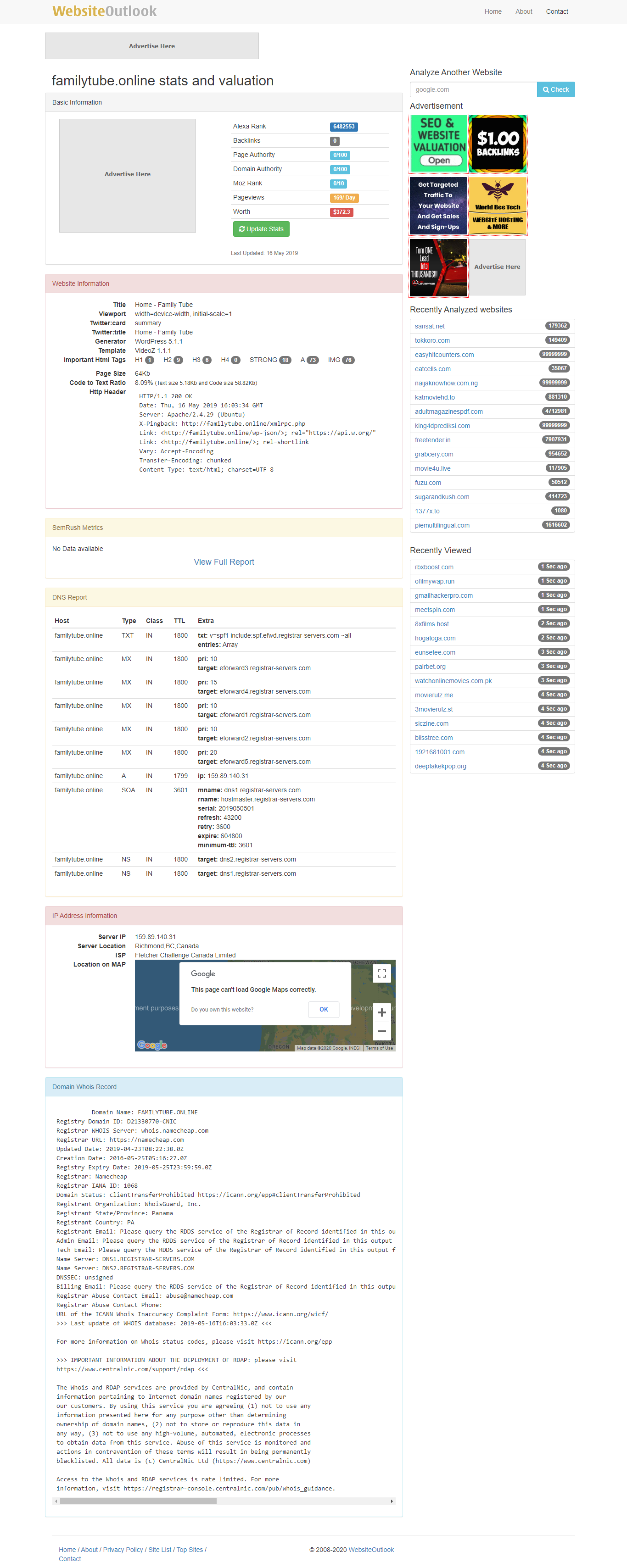This screenshot has width=627, height=1568.
Task: Open footer Contact link
Action: tap(69, 1559)
